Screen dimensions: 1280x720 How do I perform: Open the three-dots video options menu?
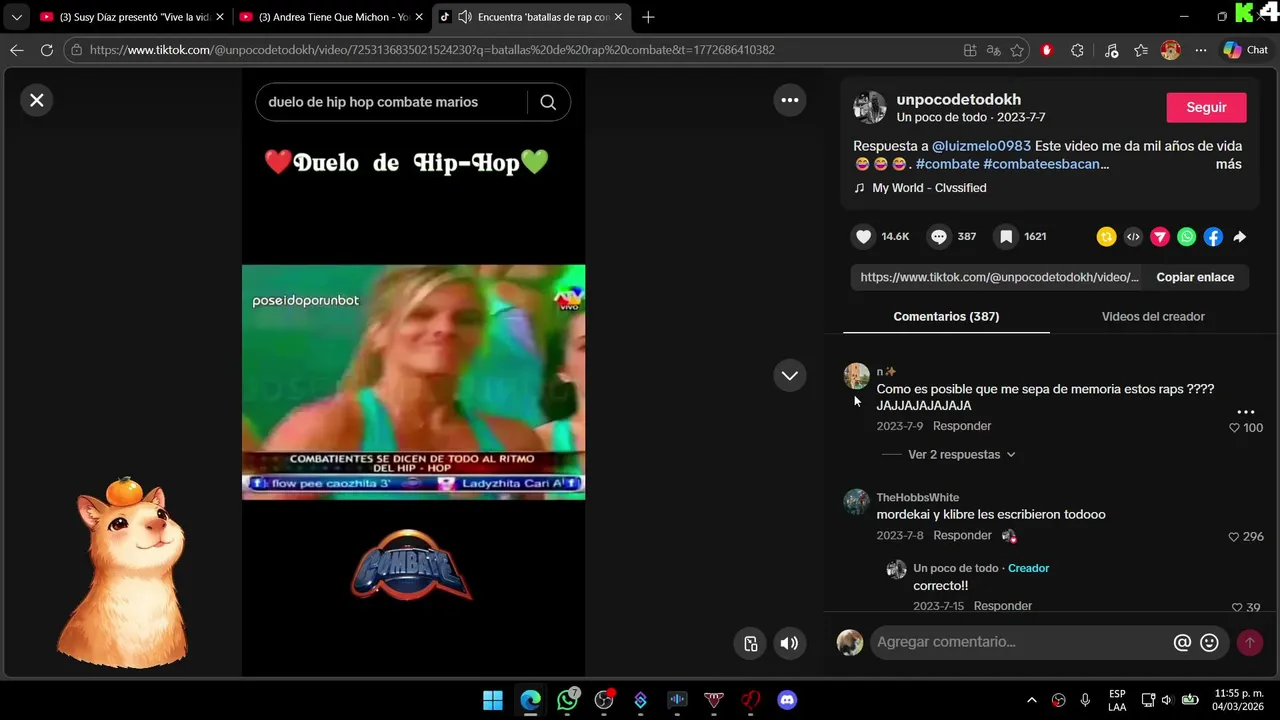(790, 100)
